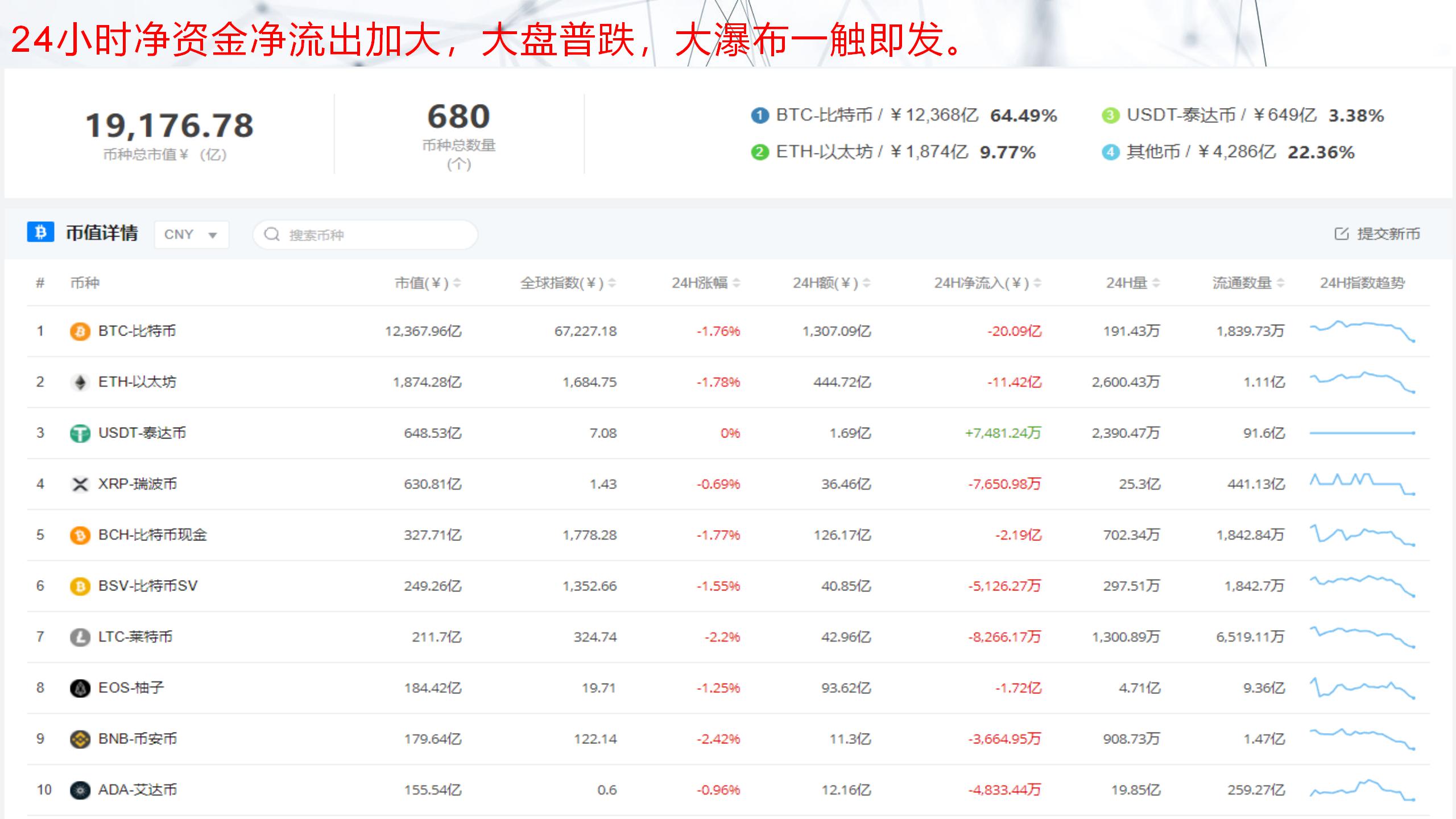Open the CNY currency dropdown

click(191, 234)
